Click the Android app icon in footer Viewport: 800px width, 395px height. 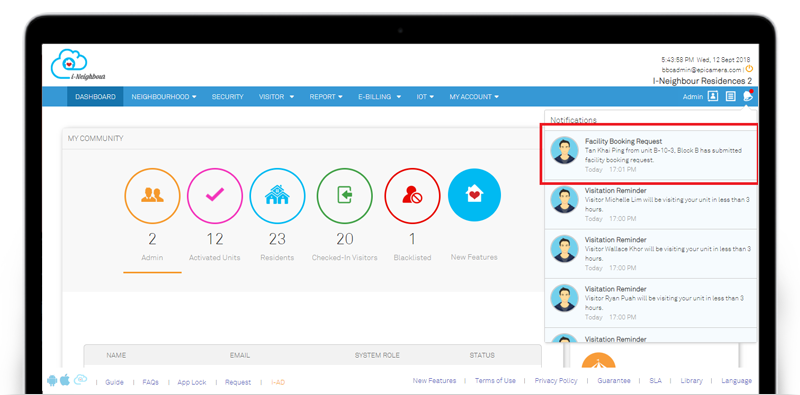[x=52, y=380]
